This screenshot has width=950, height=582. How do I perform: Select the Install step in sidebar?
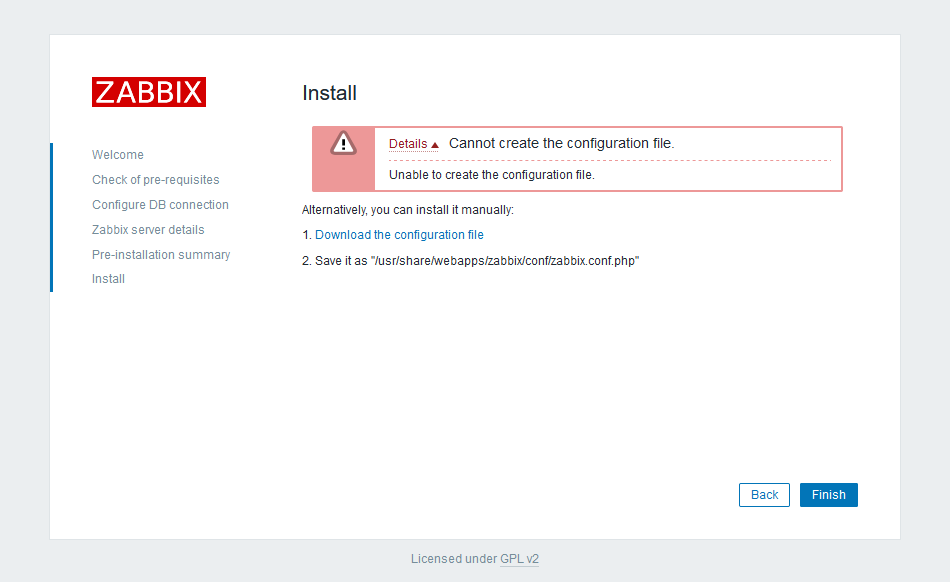(108, 279)
